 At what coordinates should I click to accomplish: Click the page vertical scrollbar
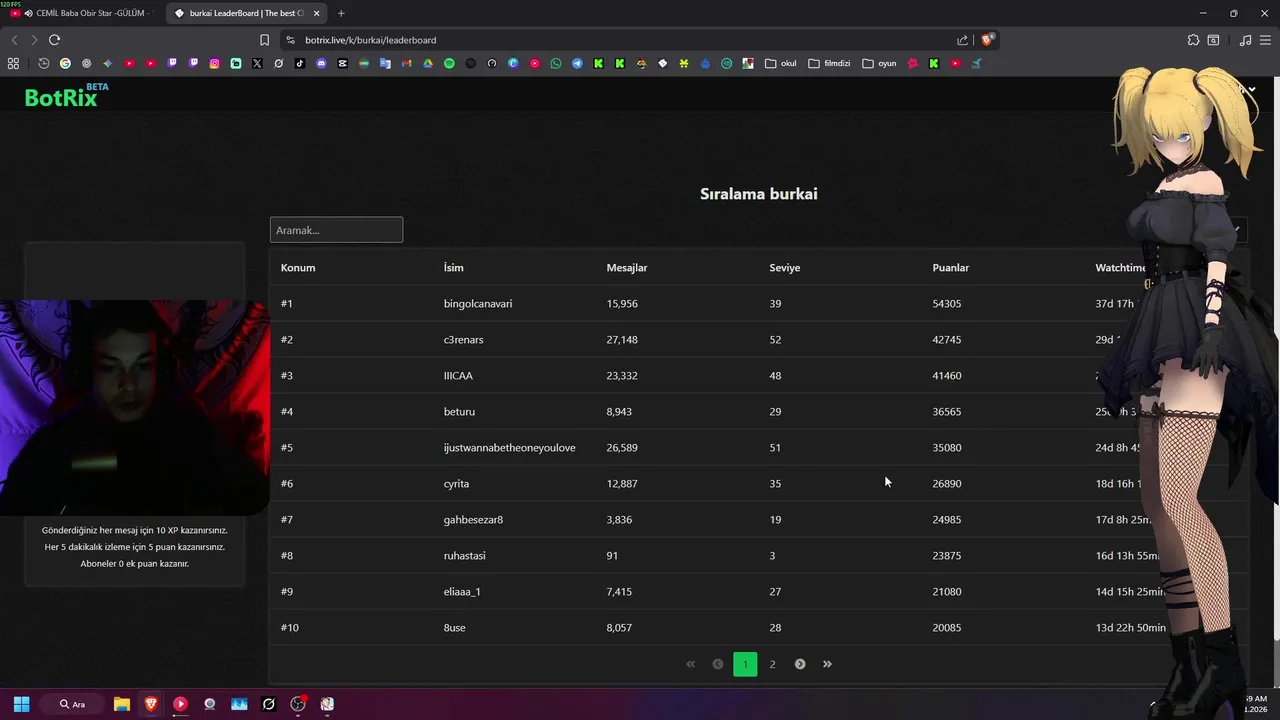1275,360
